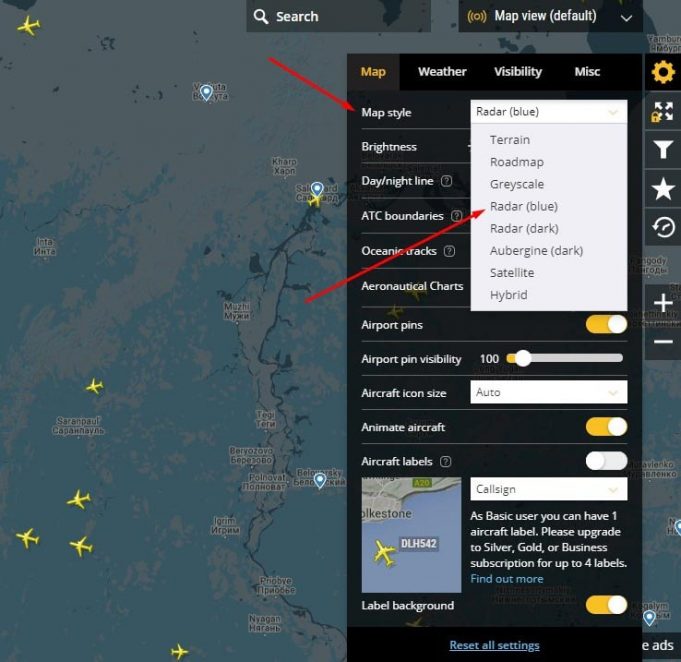The width and height of the screenshot is (681, 662).
Task: Click the DLH542 label preview thumbnail
Action: coord(411,535)
